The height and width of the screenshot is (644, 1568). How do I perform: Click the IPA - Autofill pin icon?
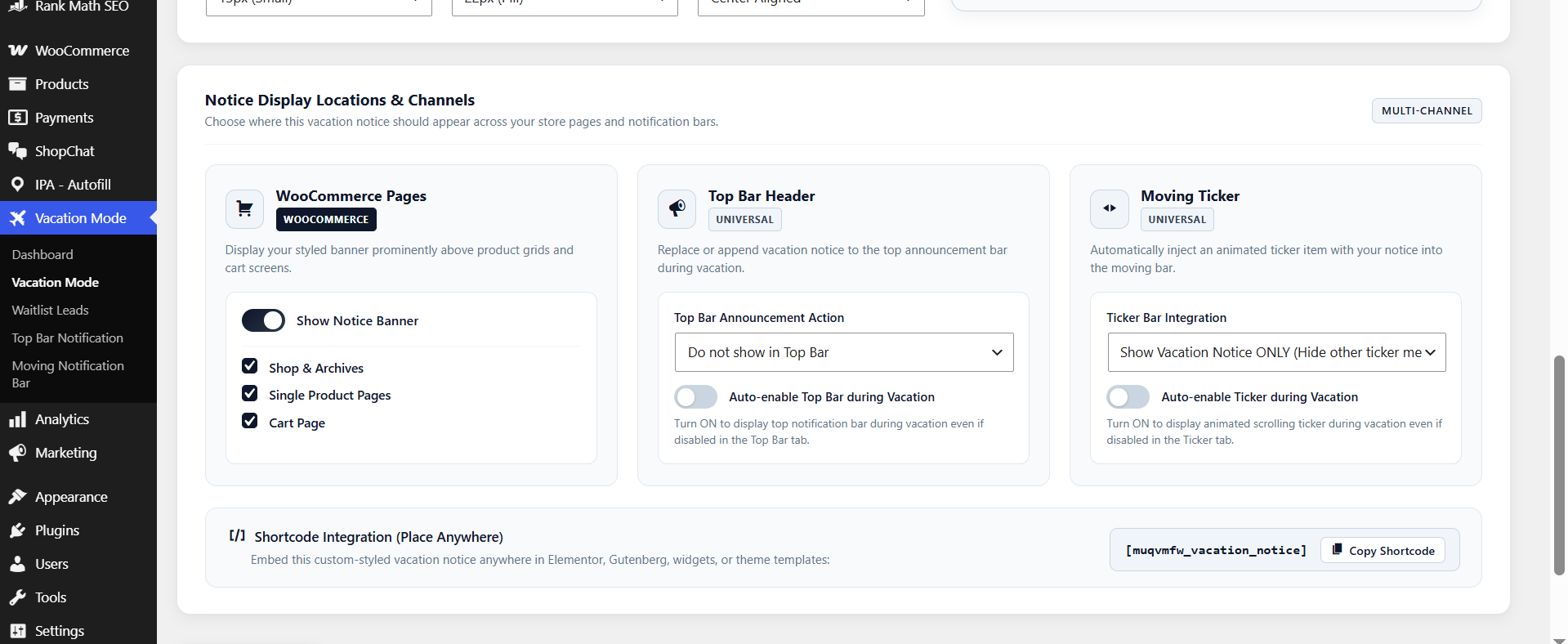tap(18, 185)
